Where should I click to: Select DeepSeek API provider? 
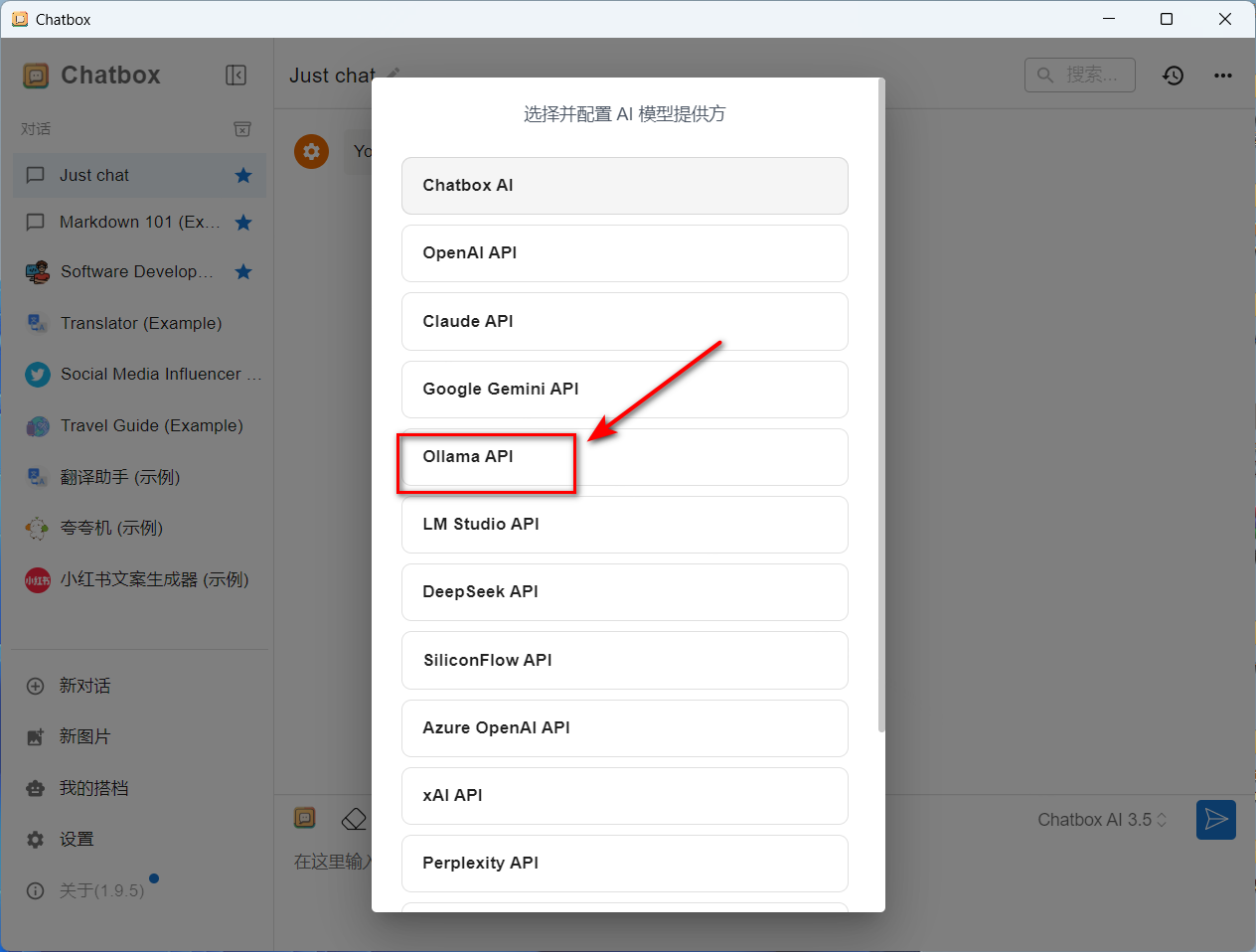[625, 592]
